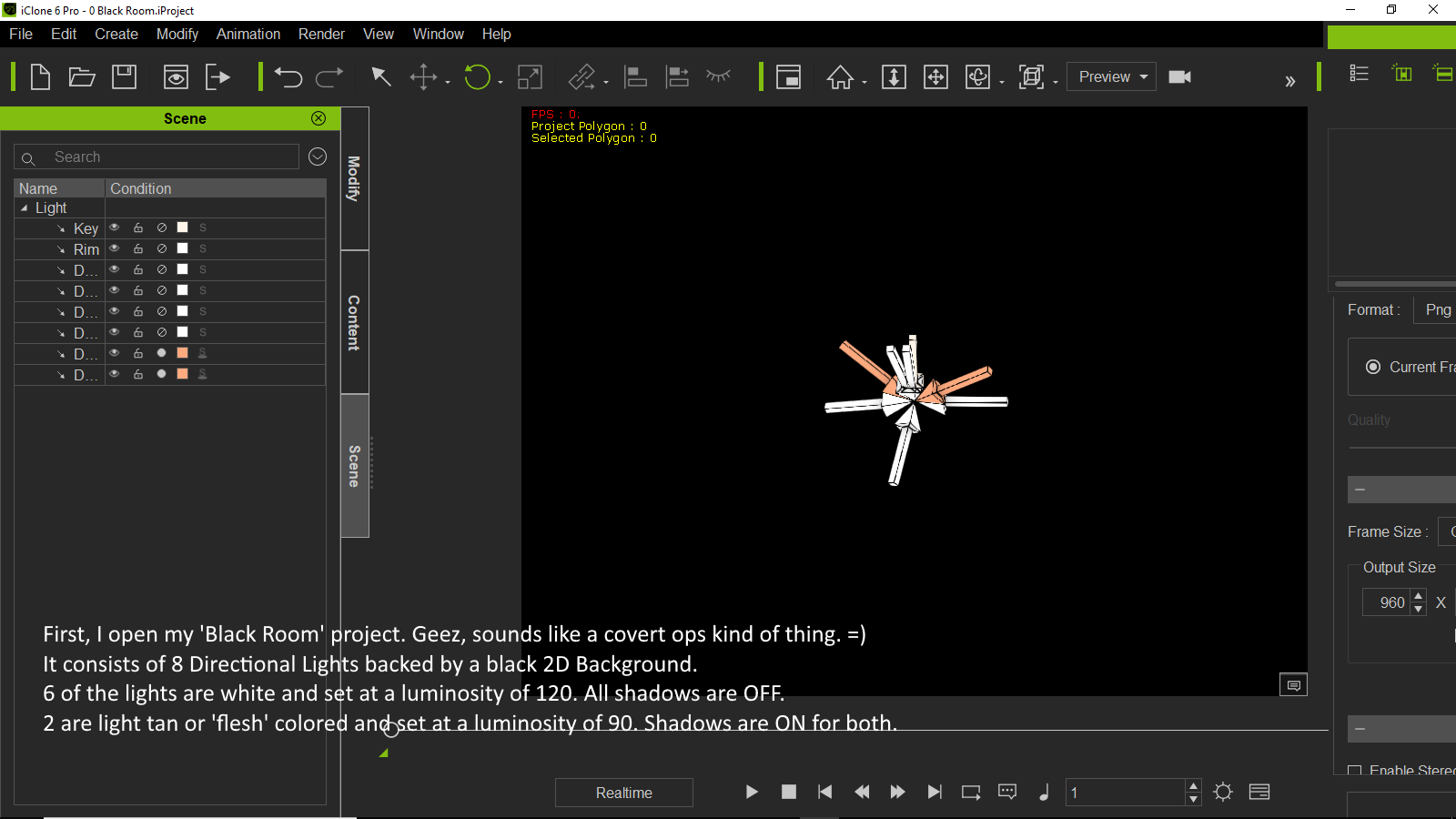Increase Output Size width stepper up

[1419, 597]
